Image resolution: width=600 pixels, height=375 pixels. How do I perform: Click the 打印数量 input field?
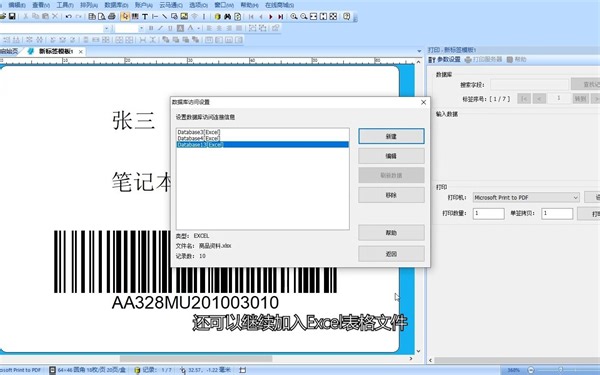pyautogui.click(x=488, y=213)
